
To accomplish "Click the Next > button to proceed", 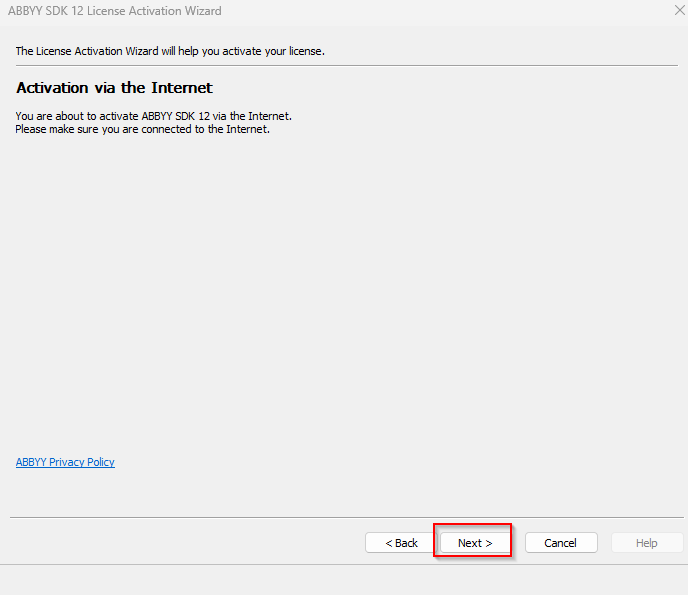I will click(475, 543).
